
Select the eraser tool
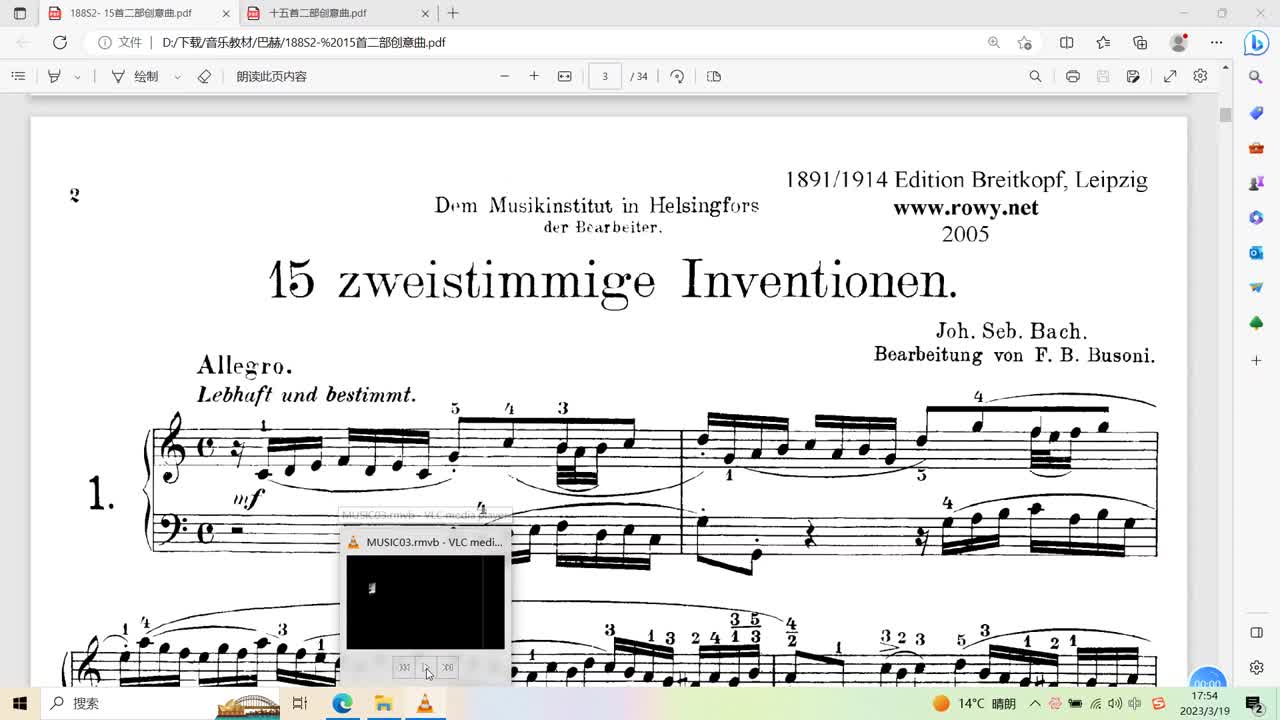click(204, 76)
